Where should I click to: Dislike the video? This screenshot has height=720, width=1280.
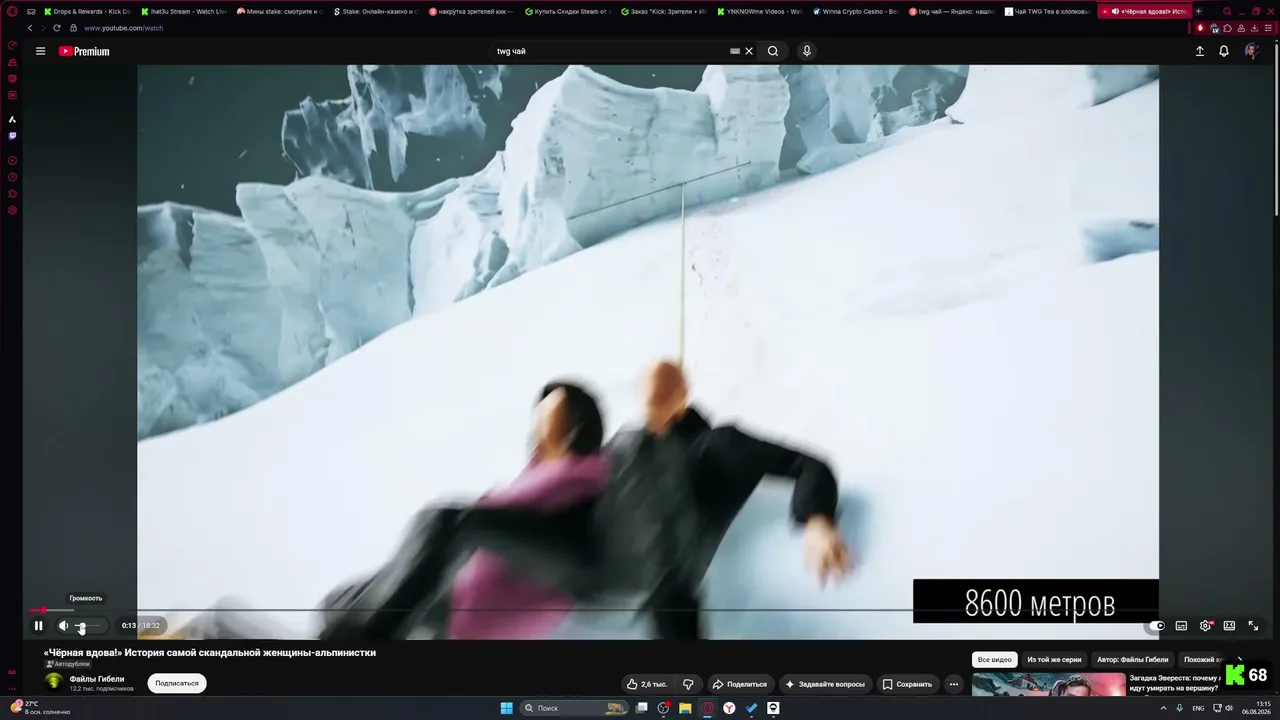pos(688,684)
